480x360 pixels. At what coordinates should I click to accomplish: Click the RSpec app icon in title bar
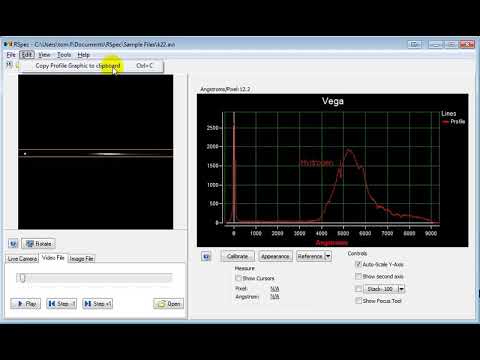tap(8, 44)
